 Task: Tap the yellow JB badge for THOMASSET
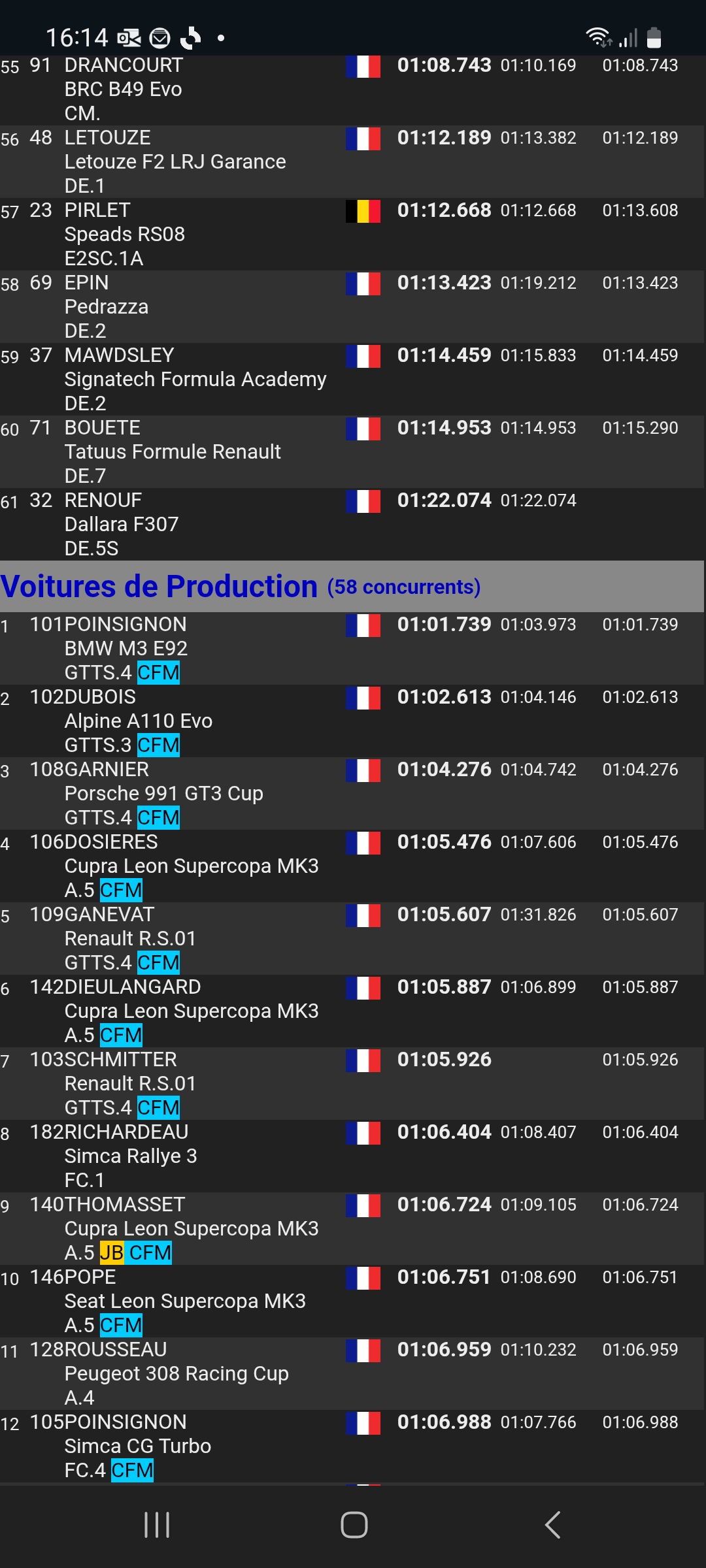coord(111,1252)
